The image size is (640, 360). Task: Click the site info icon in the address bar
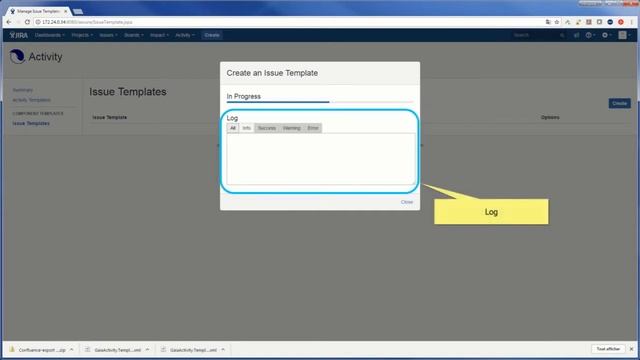(x=38, y=22)
